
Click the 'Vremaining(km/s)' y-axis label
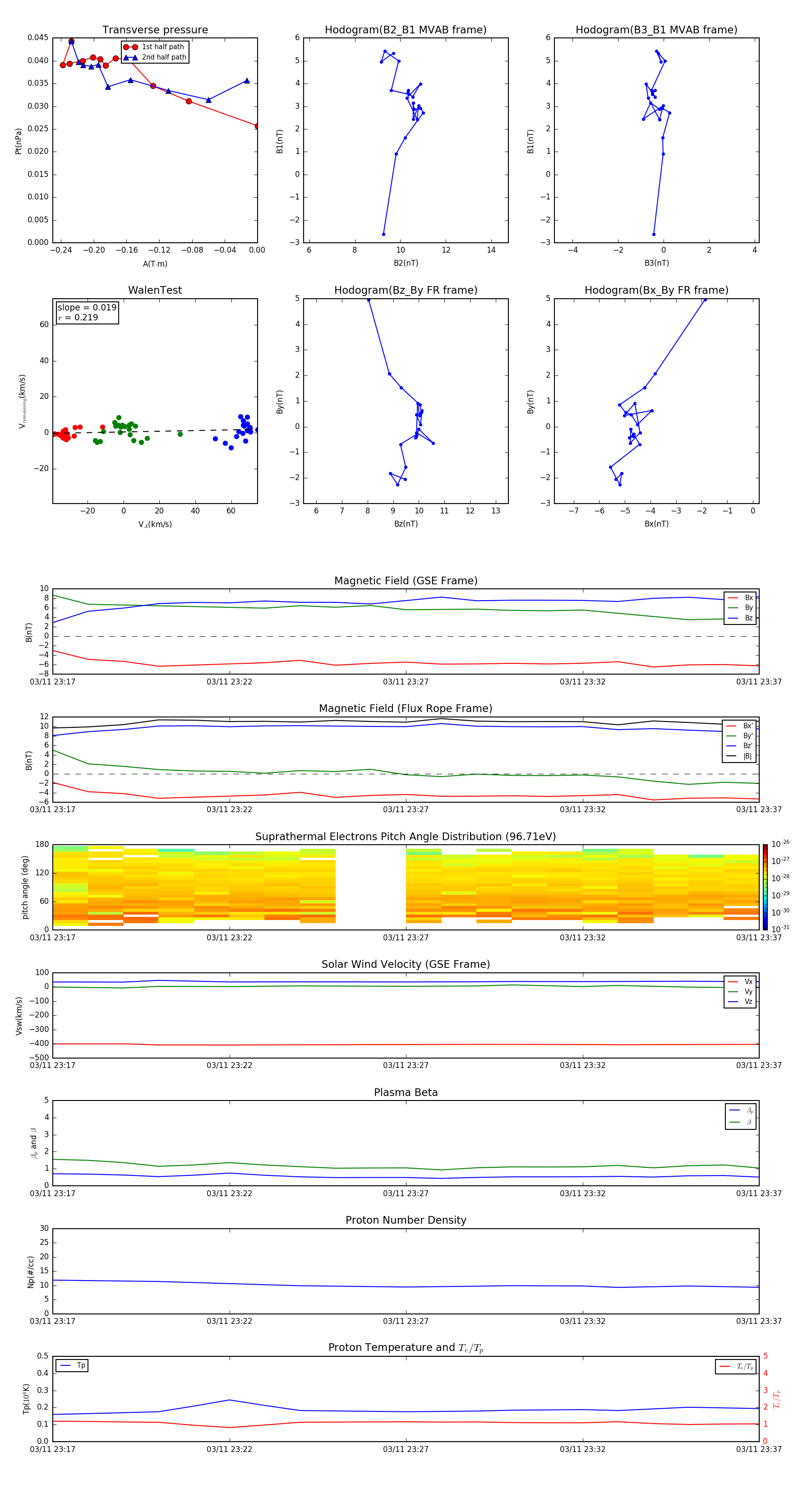[x=22, y=401]
